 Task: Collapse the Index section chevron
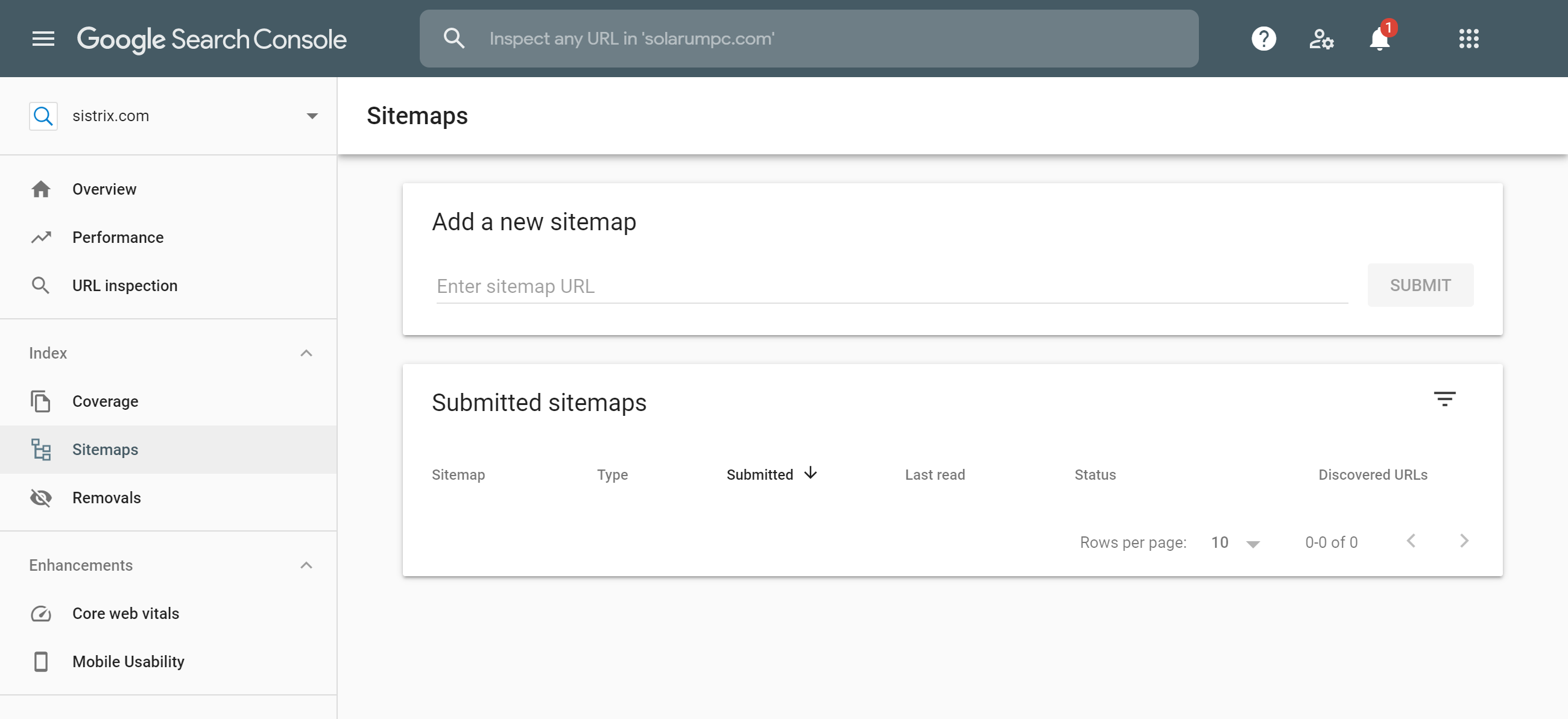(x=306, y=353)
